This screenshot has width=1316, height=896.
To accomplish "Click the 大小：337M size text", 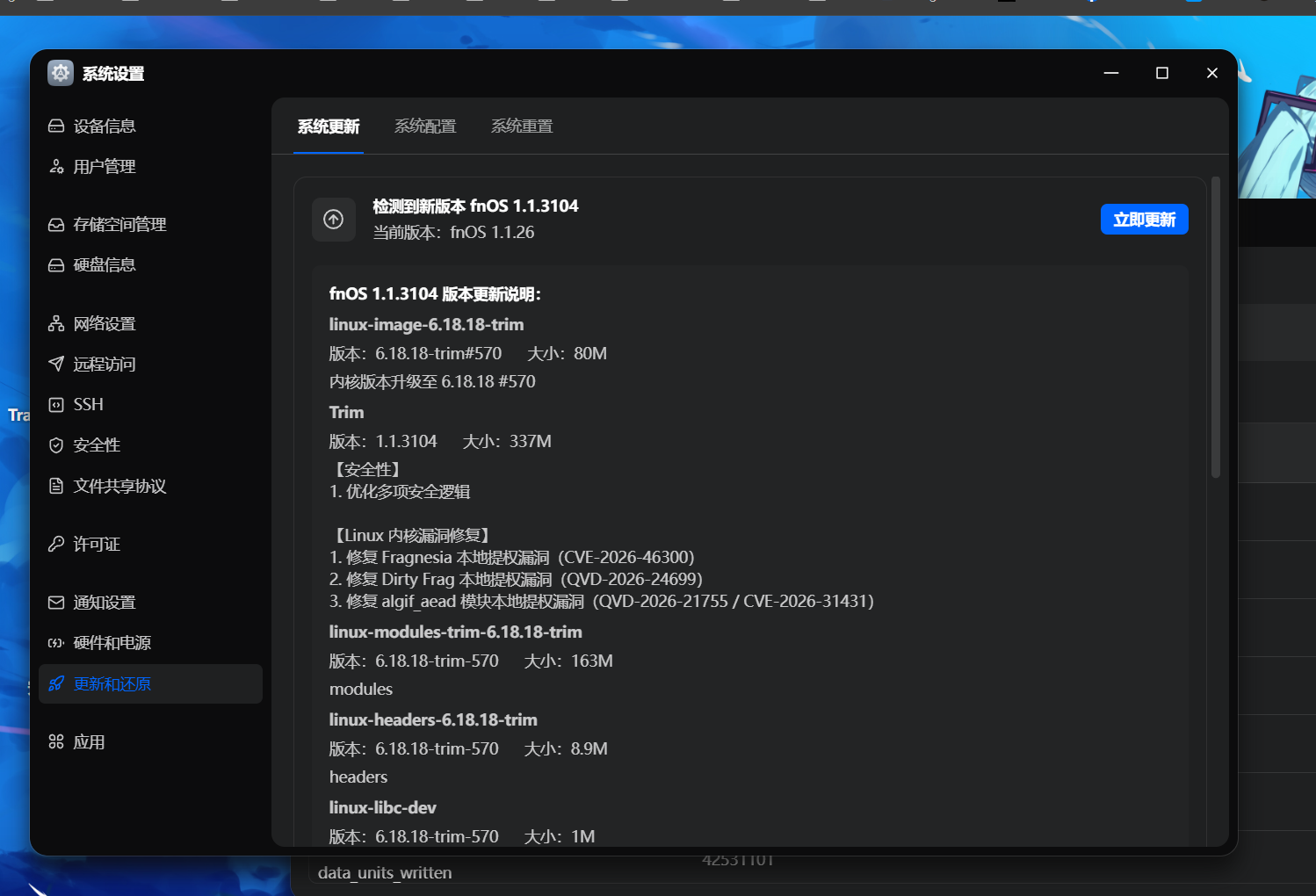I will 507,441.
